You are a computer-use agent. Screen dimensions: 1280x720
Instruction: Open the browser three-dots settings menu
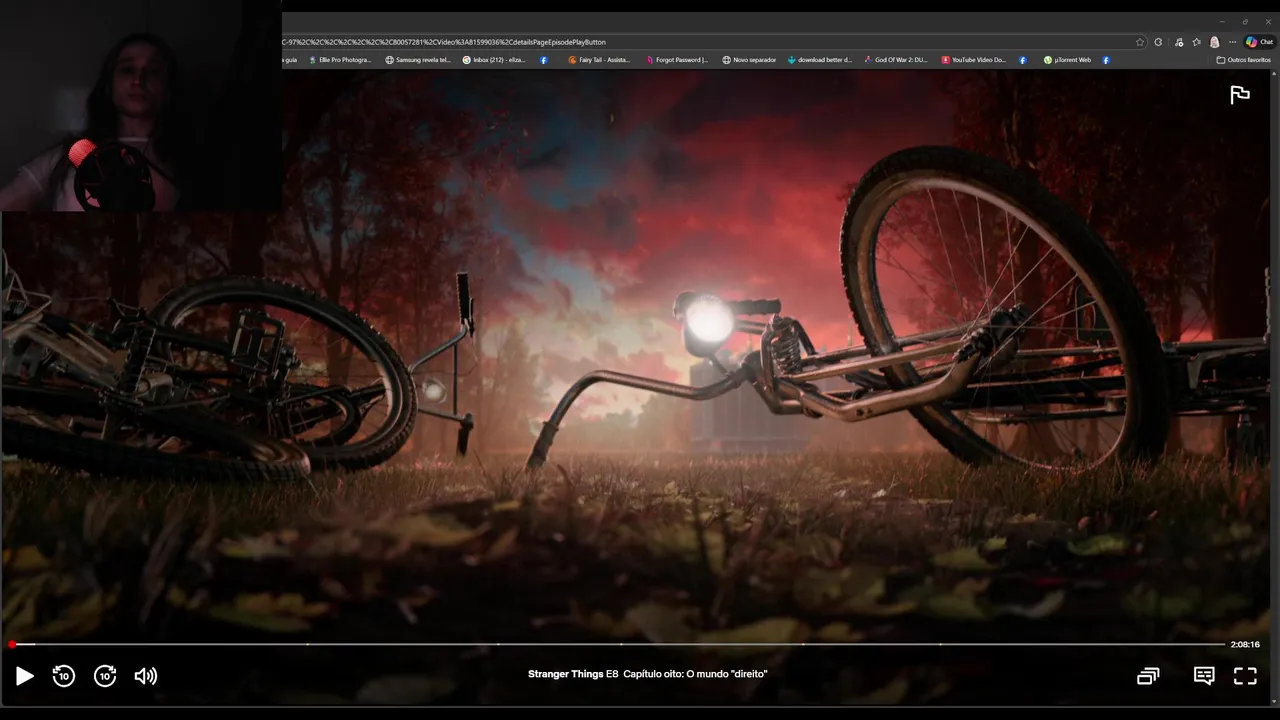pos(1232,42)
